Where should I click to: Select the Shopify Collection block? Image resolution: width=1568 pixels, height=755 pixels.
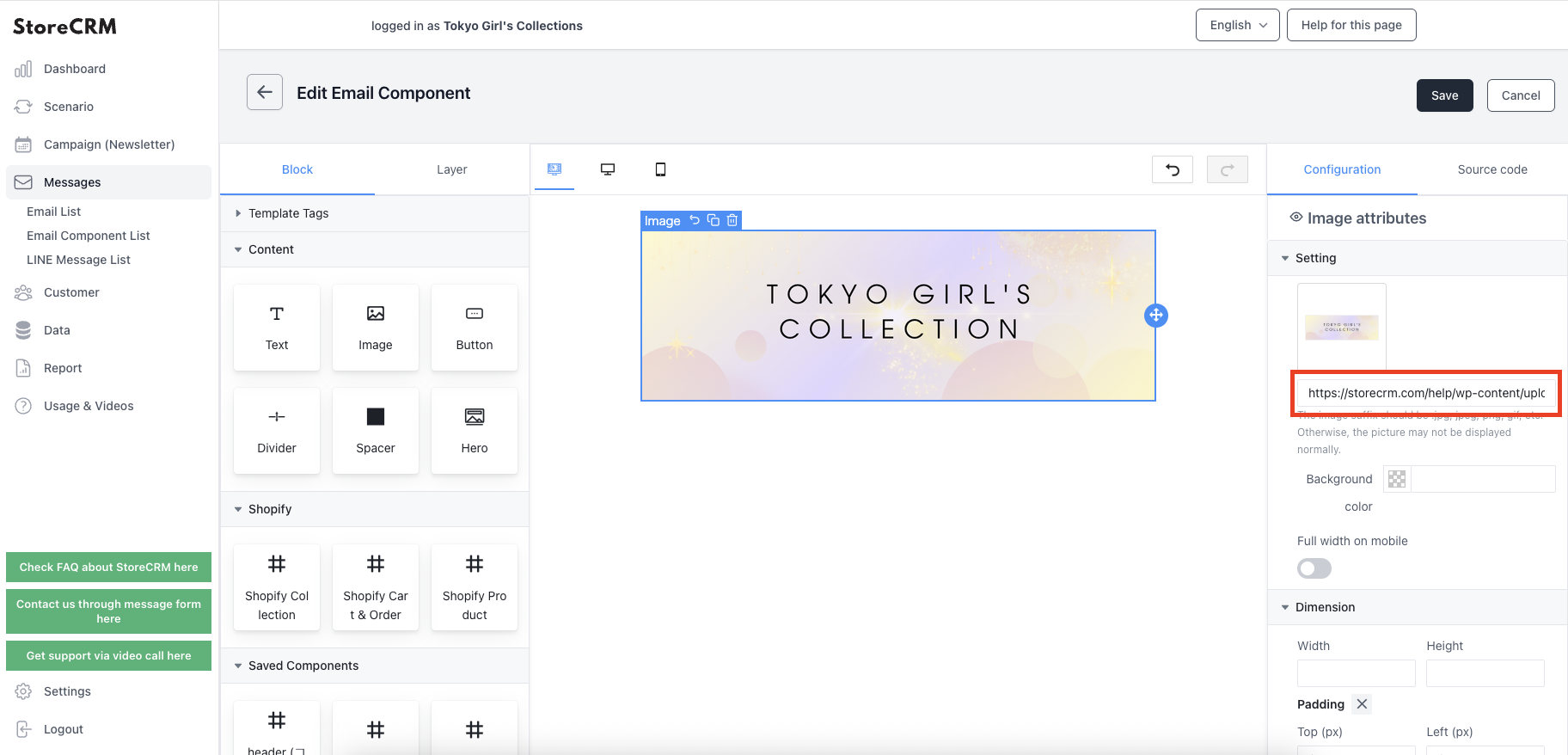(x=277, y=587)
